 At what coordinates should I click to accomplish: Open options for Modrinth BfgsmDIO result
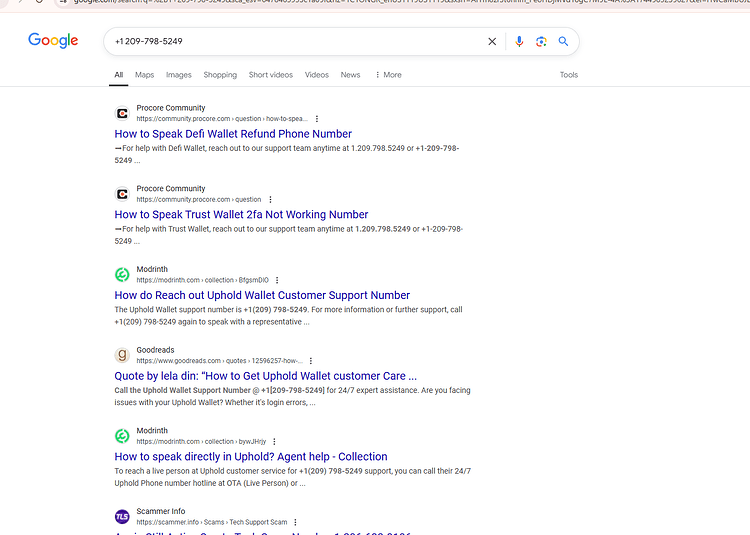[277, 281]
